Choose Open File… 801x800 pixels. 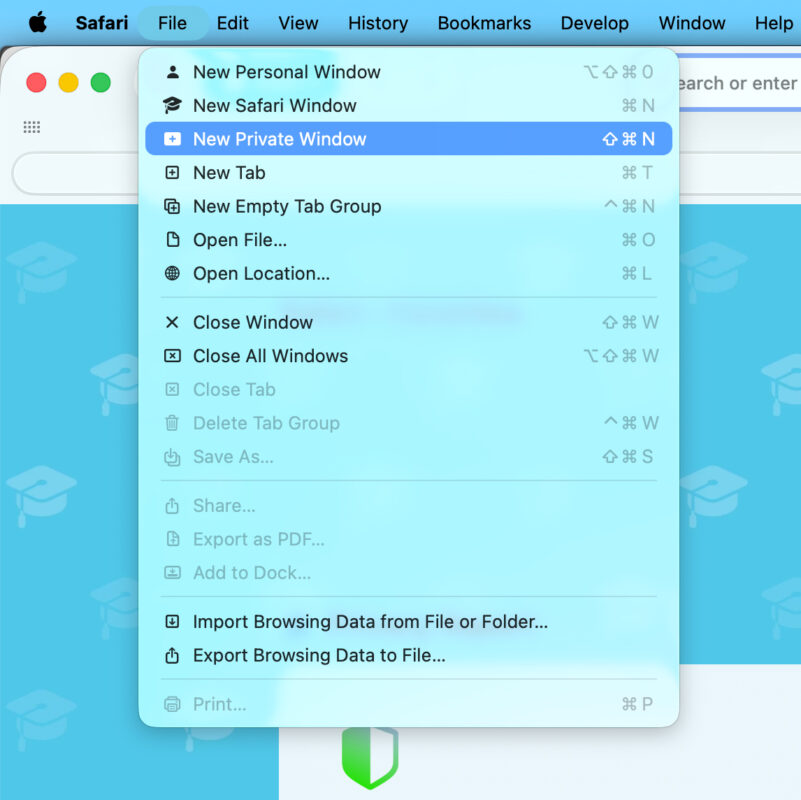click(409, 240)
